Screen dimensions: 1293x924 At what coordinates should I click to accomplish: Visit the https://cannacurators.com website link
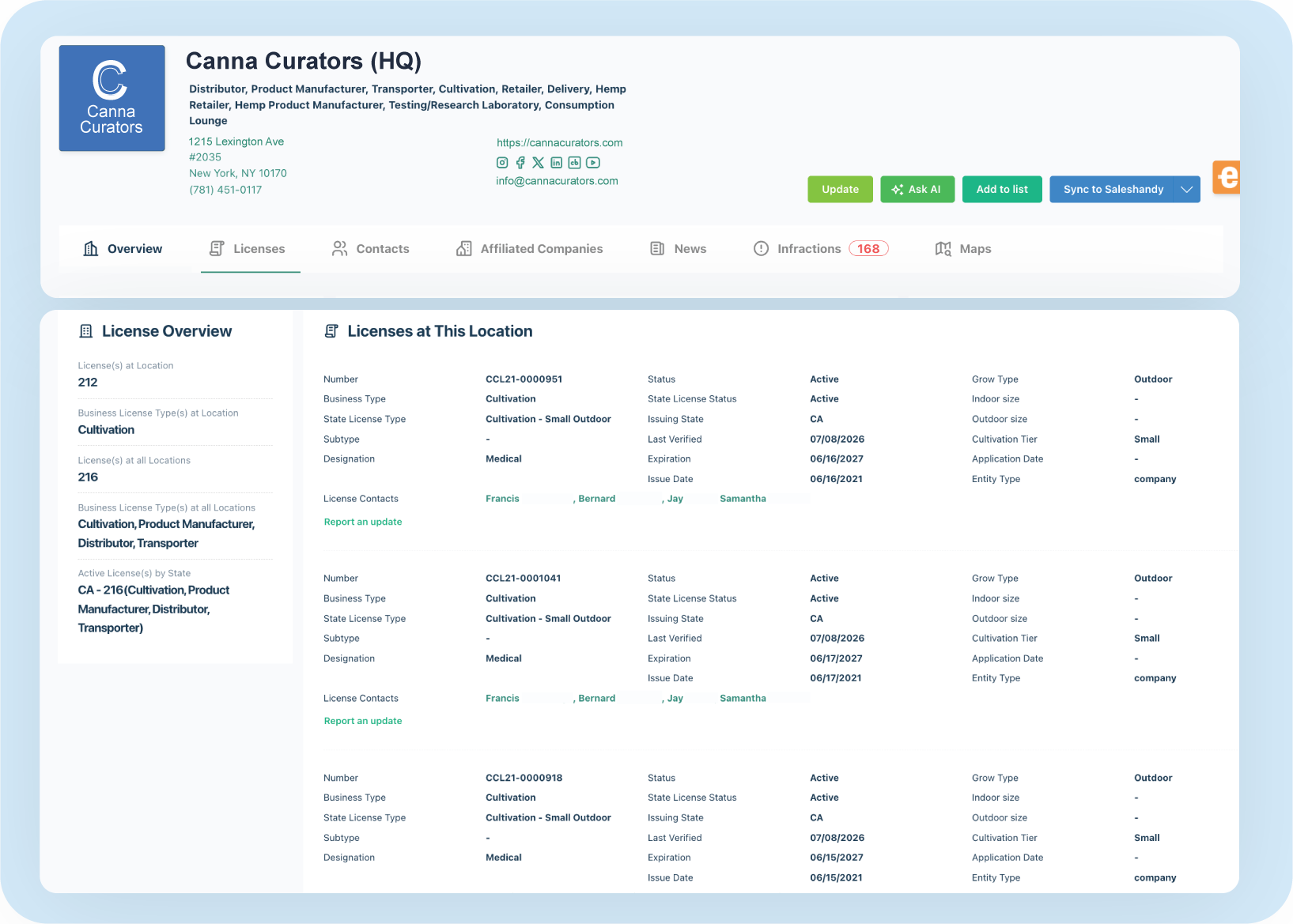coord(560,143)
